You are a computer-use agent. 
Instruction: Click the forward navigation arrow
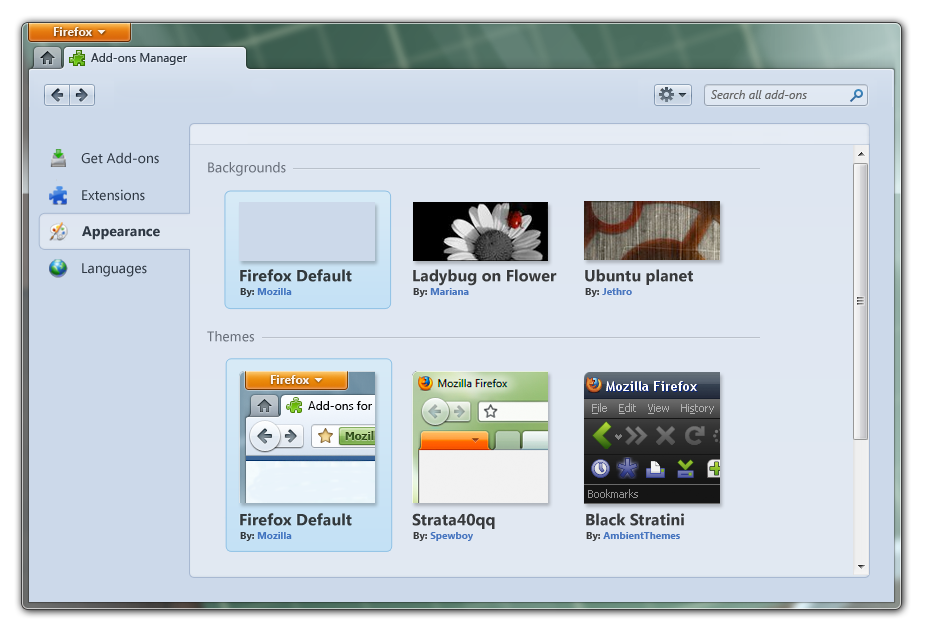pyautogui.click(x=82, y=95)
